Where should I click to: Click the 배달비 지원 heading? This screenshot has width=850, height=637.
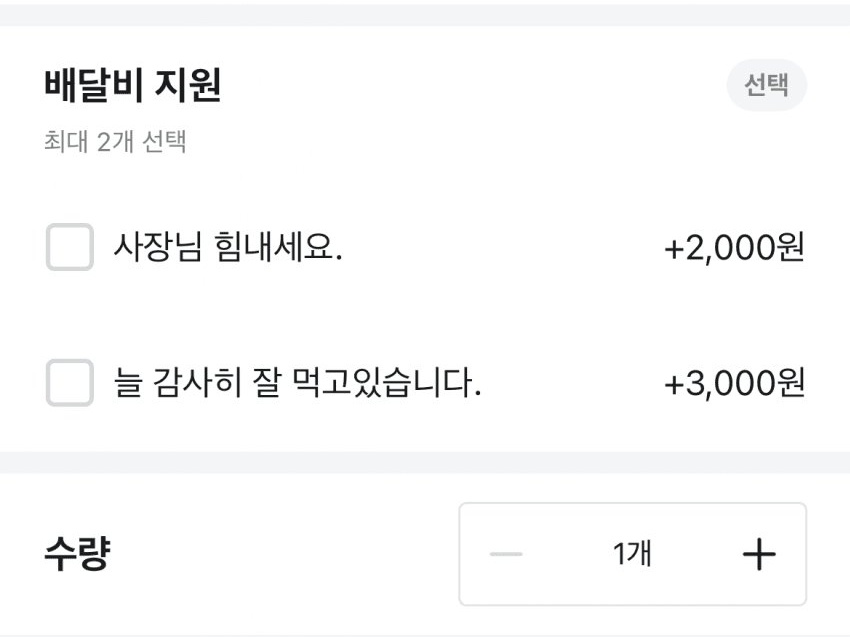132,86
